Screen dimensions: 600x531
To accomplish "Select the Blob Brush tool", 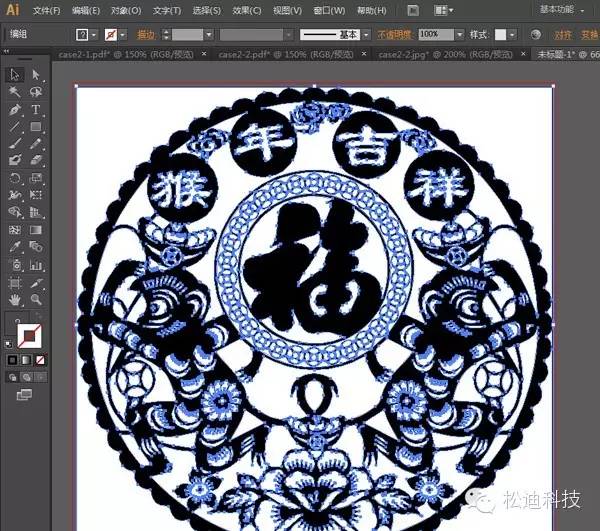I will (15, 160).
